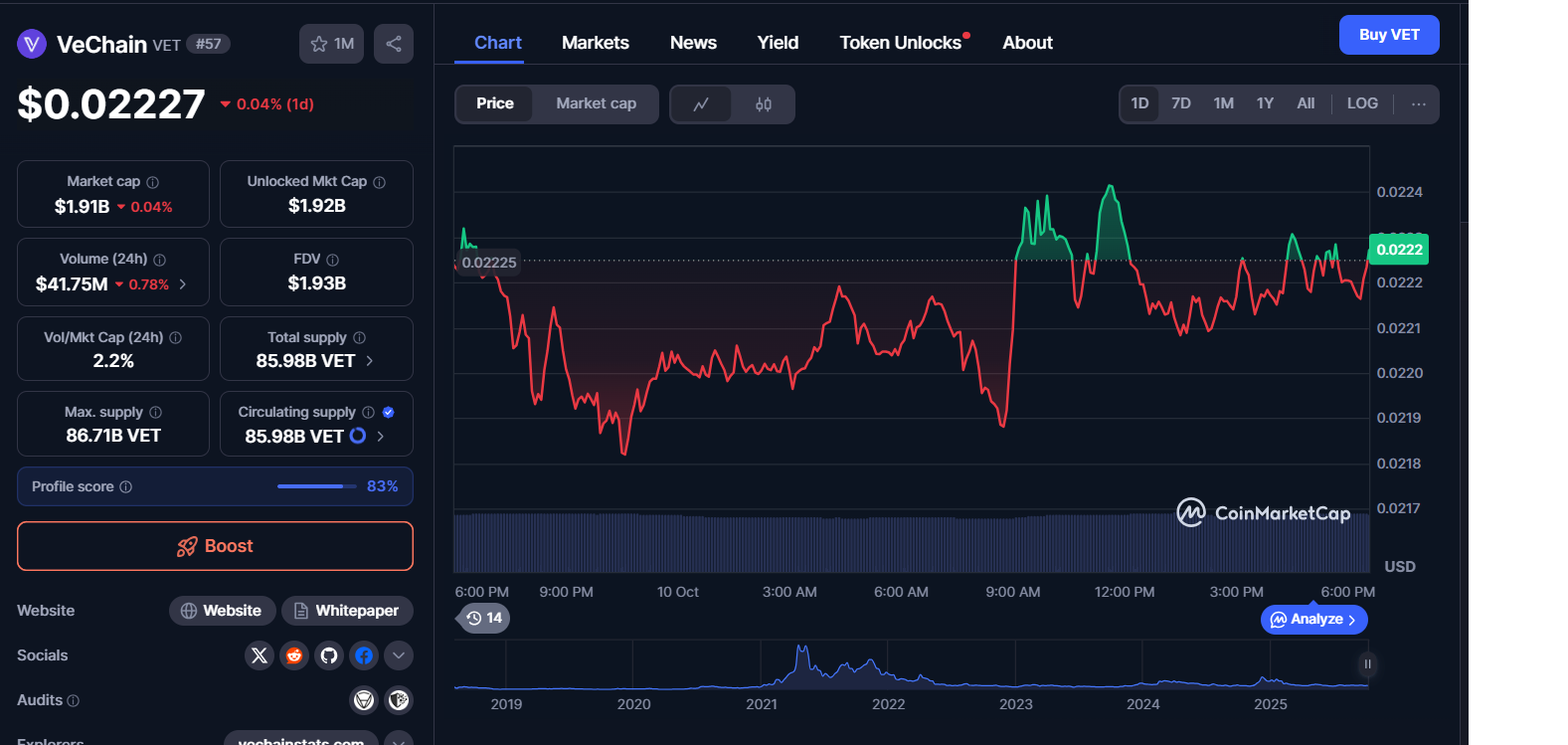
Task: Open the GitHub social link
Action: [329, 655]
